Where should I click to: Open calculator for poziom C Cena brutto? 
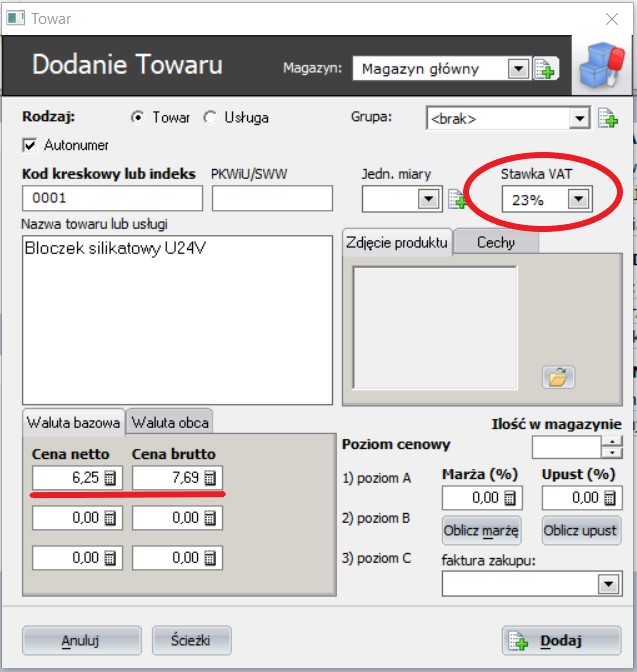[210, 558]
